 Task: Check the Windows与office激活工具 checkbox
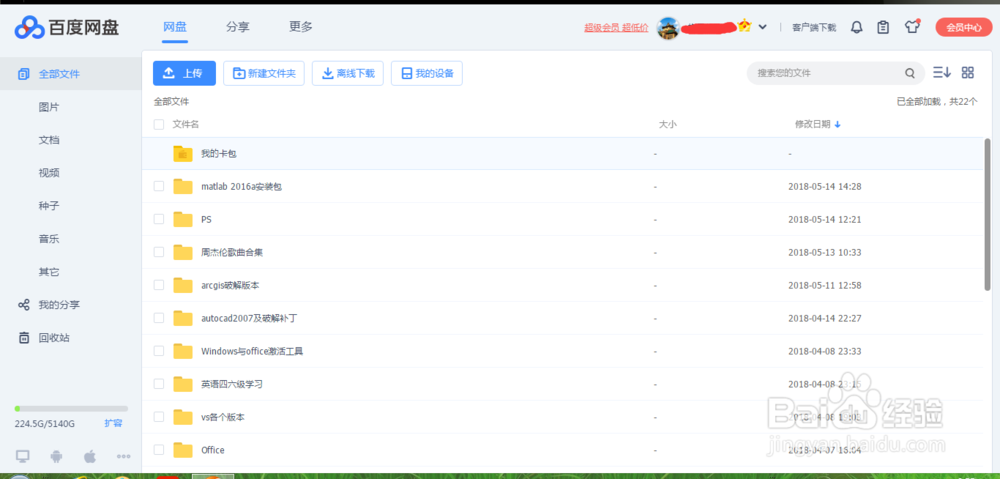(x=159, y=351)
